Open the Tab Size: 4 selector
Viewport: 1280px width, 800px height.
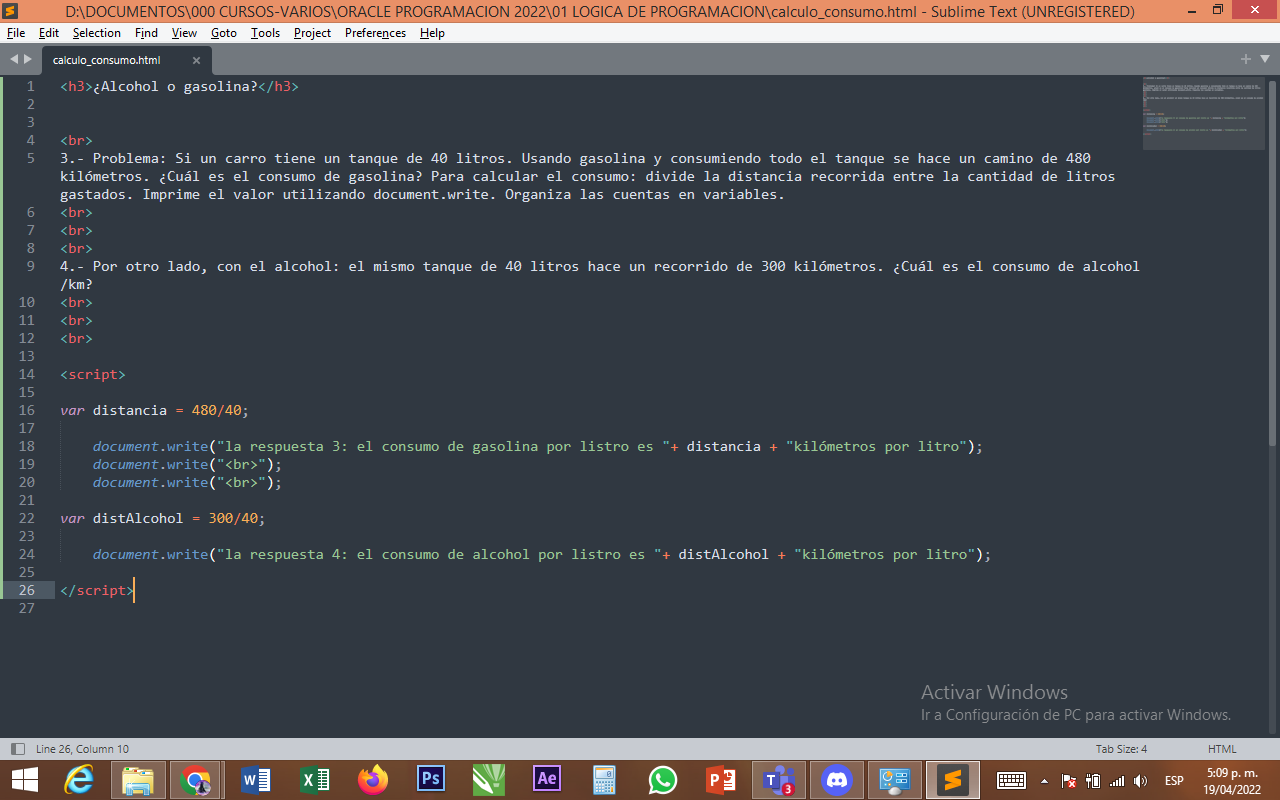pos(1121,749)
